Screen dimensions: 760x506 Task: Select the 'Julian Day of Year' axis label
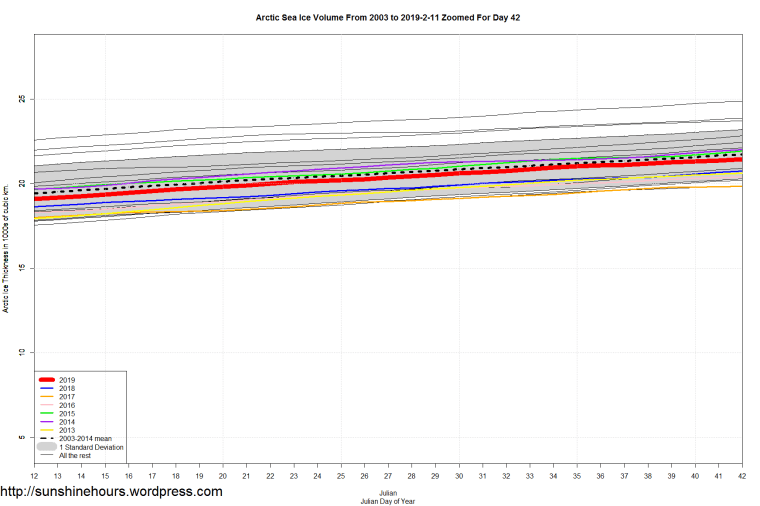(389, 501)
